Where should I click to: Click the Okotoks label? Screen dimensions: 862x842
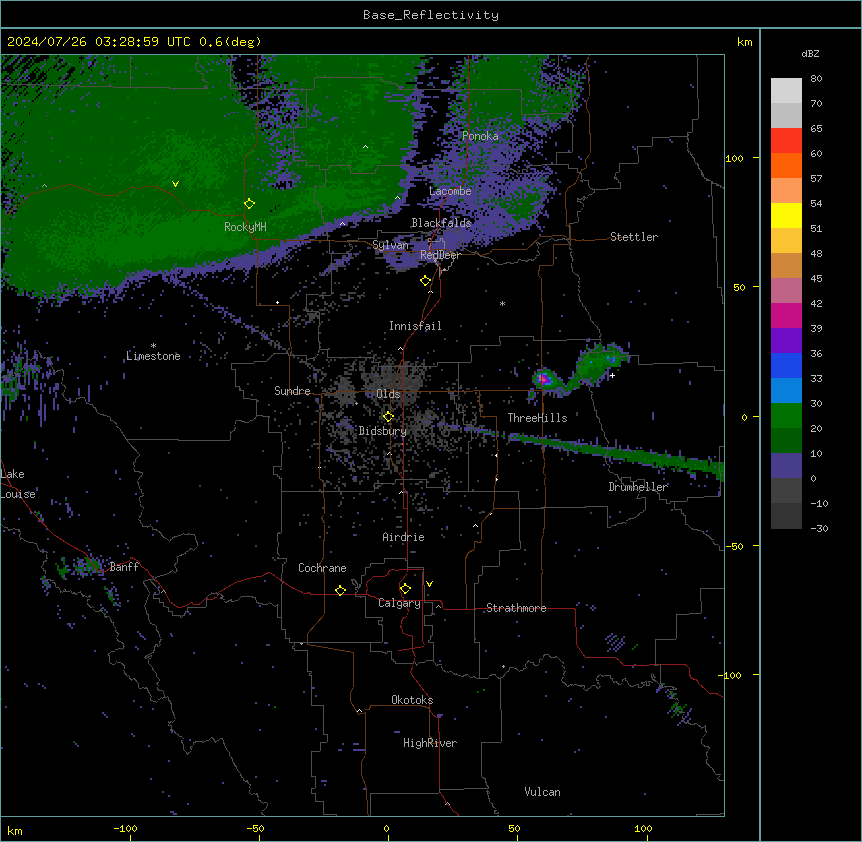coord(412,700)
